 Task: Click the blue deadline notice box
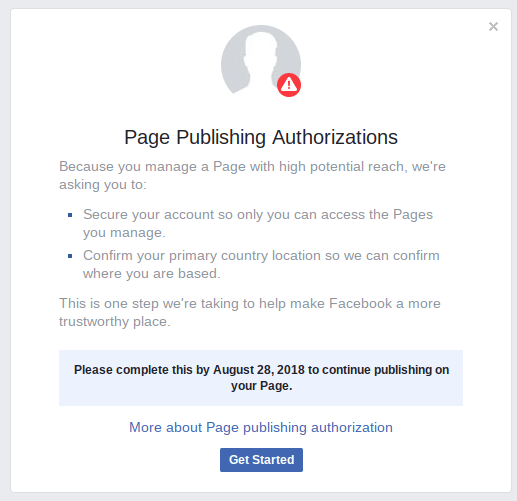click(261, 378)
